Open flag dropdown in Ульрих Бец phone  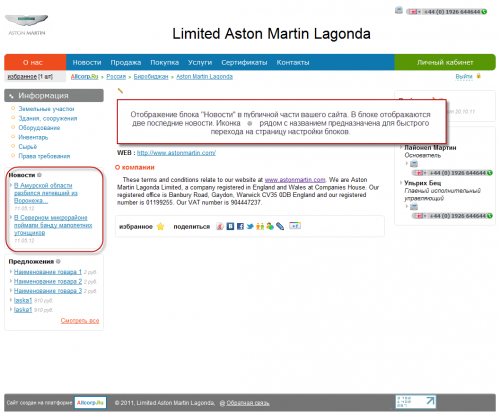(x=420, y=216)
